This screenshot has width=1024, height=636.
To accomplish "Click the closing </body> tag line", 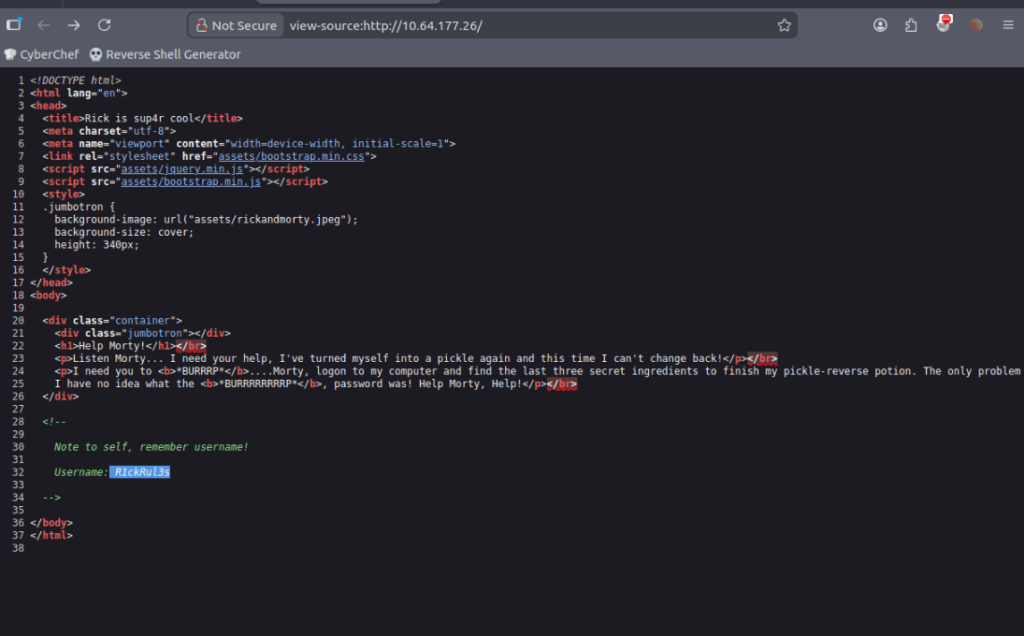I will (x=52, y=523).
